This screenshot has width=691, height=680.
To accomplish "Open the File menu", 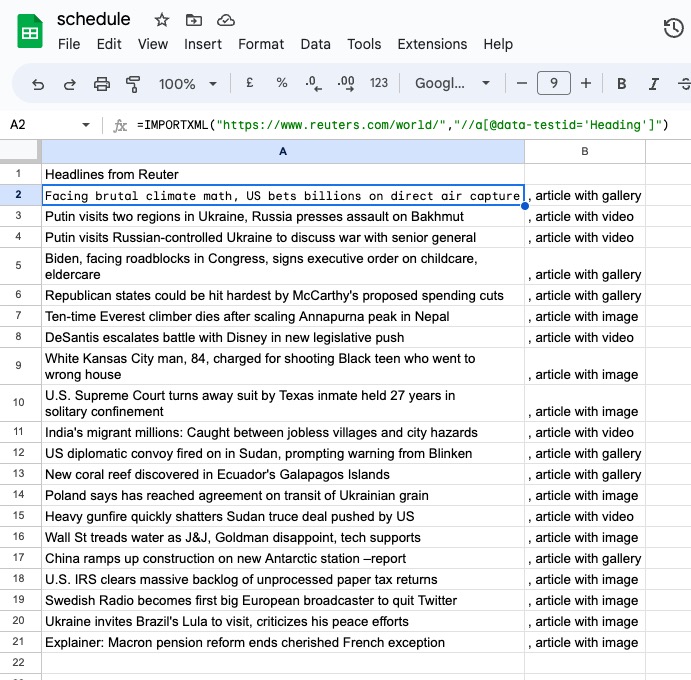I will [69, 44].
